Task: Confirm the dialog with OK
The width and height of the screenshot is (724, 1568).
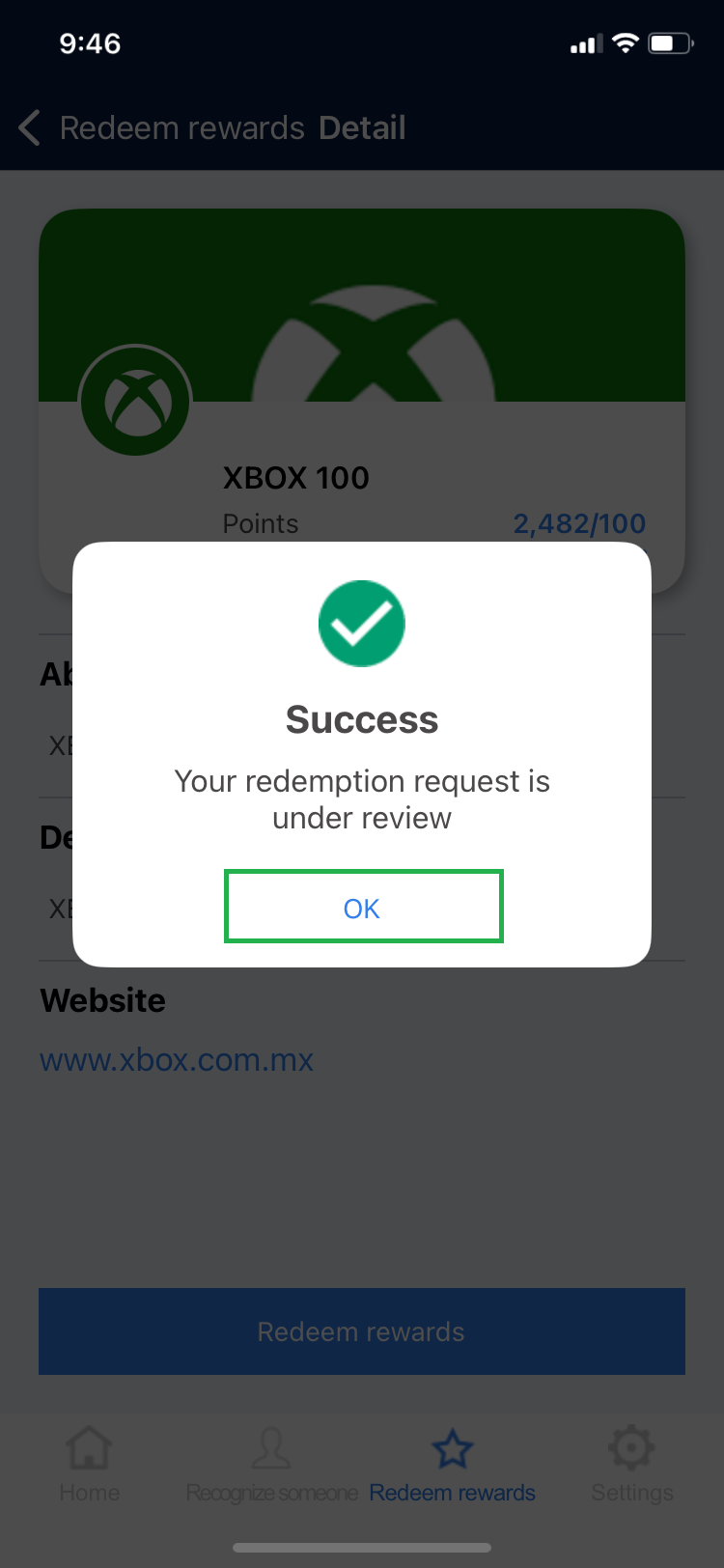Action: [364, 907]
